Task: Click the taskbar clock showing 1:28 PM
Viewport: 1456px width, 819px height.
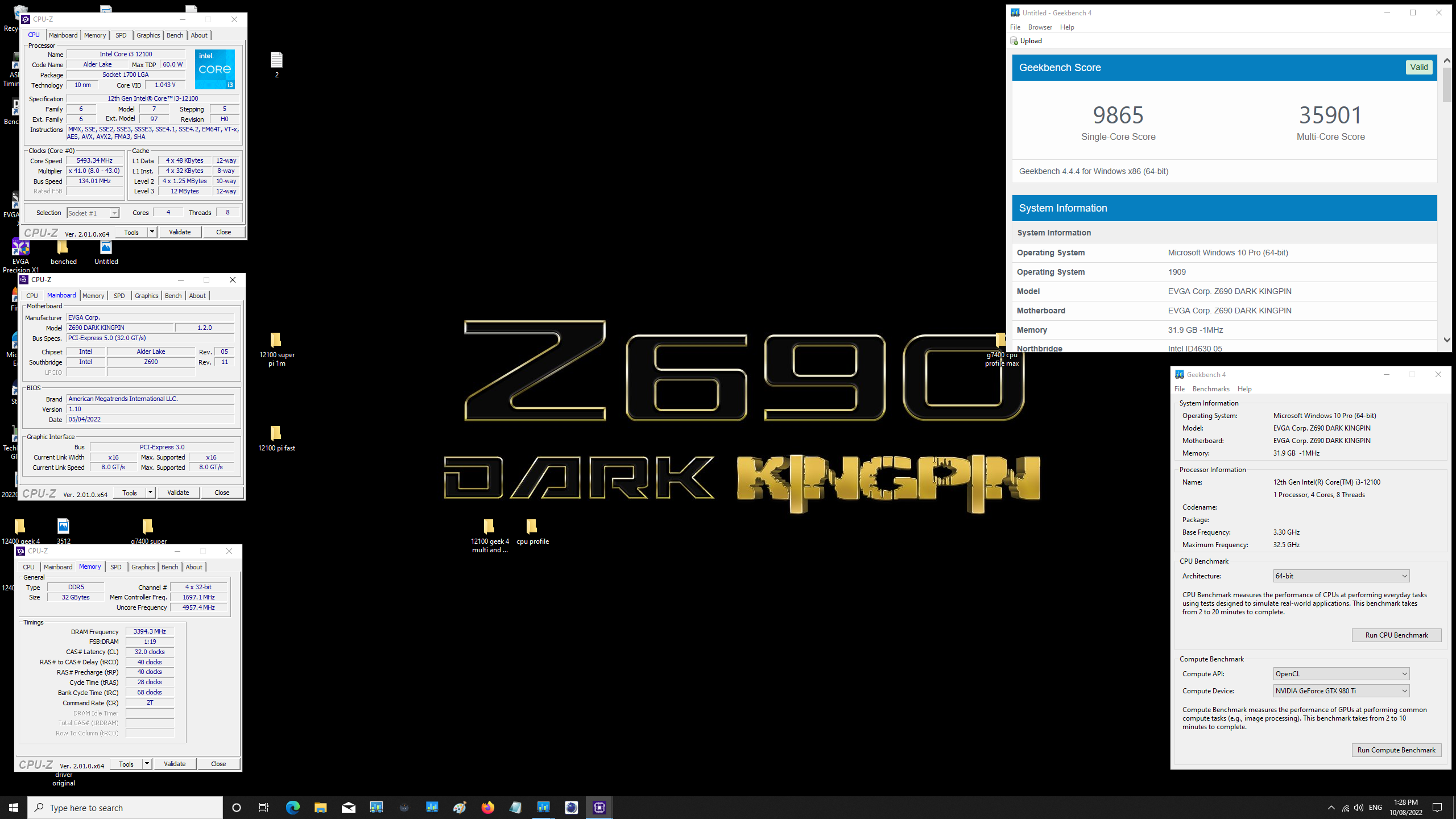Action: coord(1406,808)
